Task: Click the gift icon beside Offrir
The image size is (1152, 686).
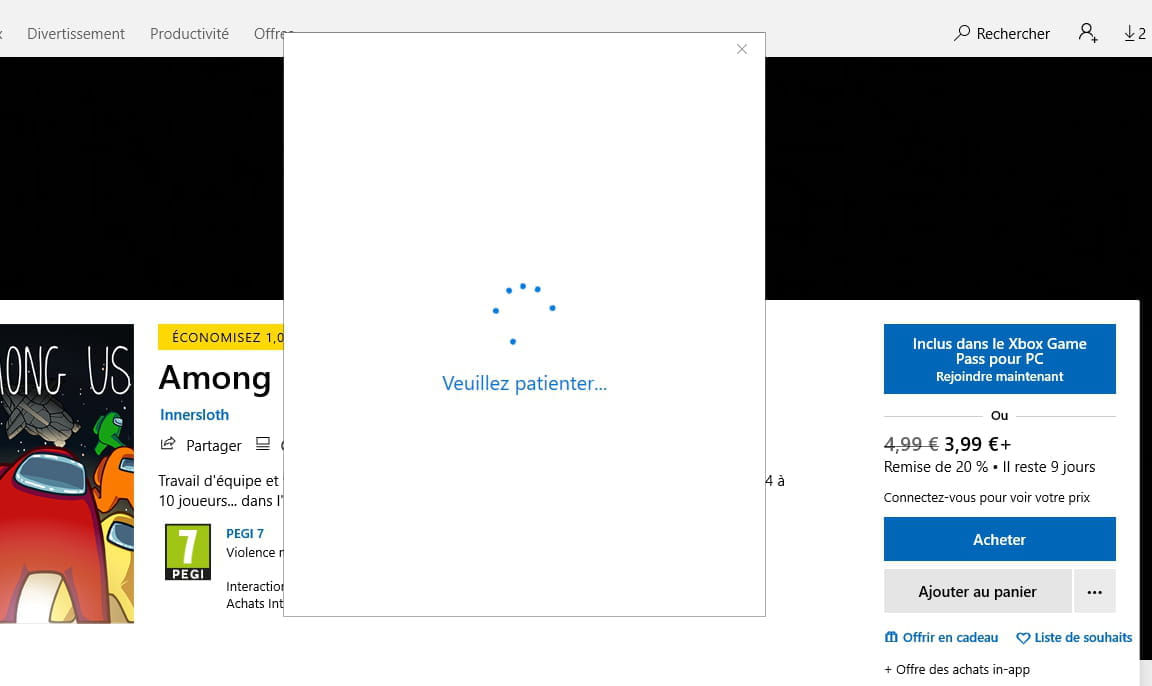Action: [891, 638]
